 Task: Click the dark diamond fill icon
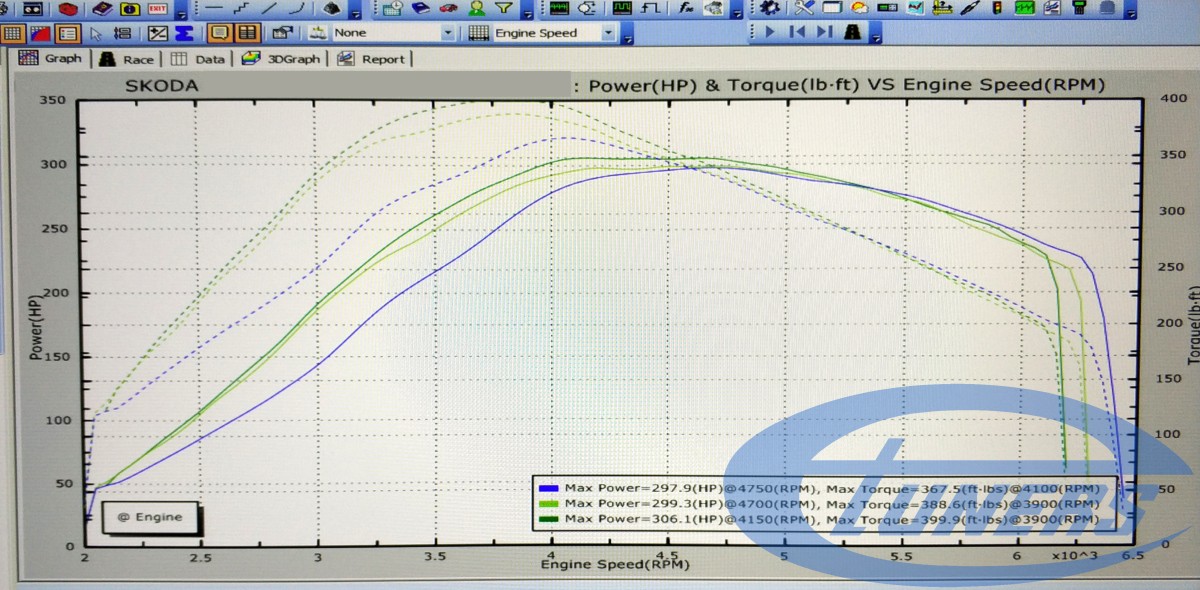coord(330,8)
